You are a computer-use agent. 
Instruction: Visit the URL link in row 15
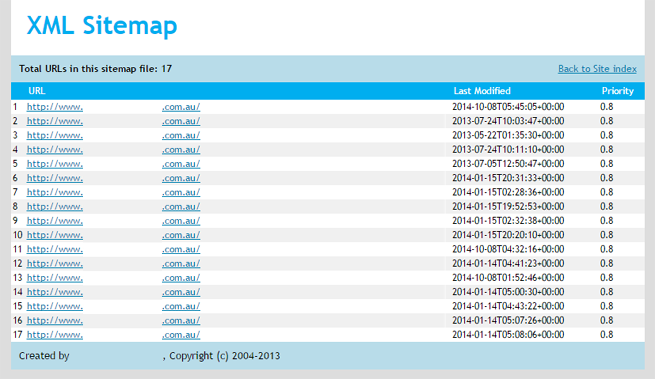(x=113, y=306)
